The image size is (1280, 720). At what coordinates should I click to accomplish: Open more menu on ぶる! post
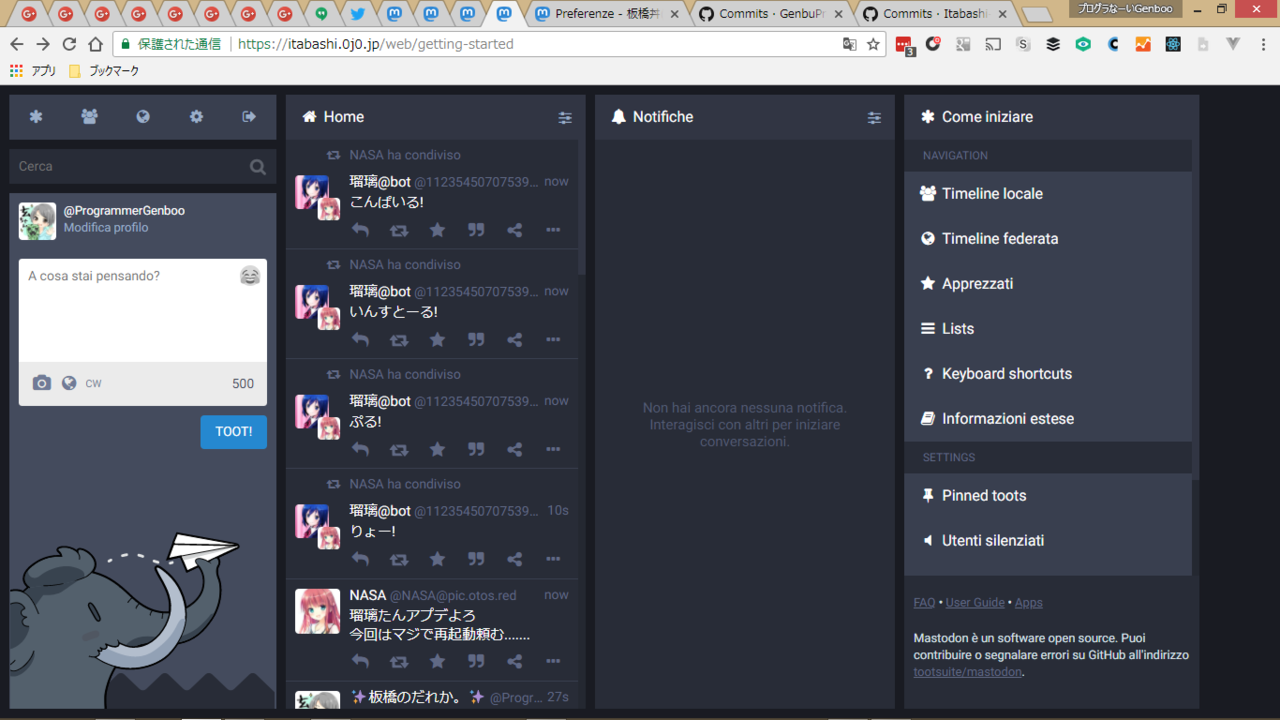553,449
